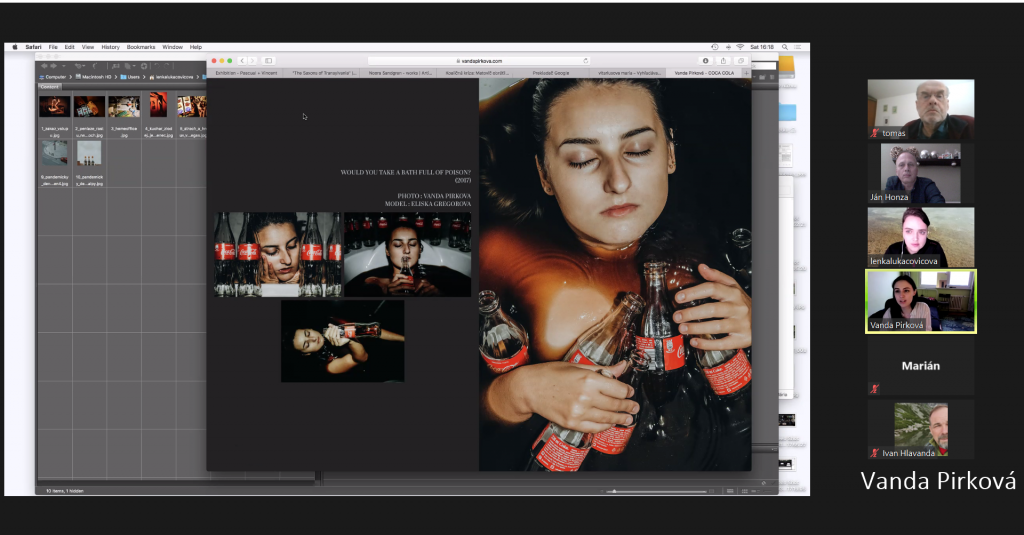Click Macintosh HD in Bridge path bar

pos(93,77)
